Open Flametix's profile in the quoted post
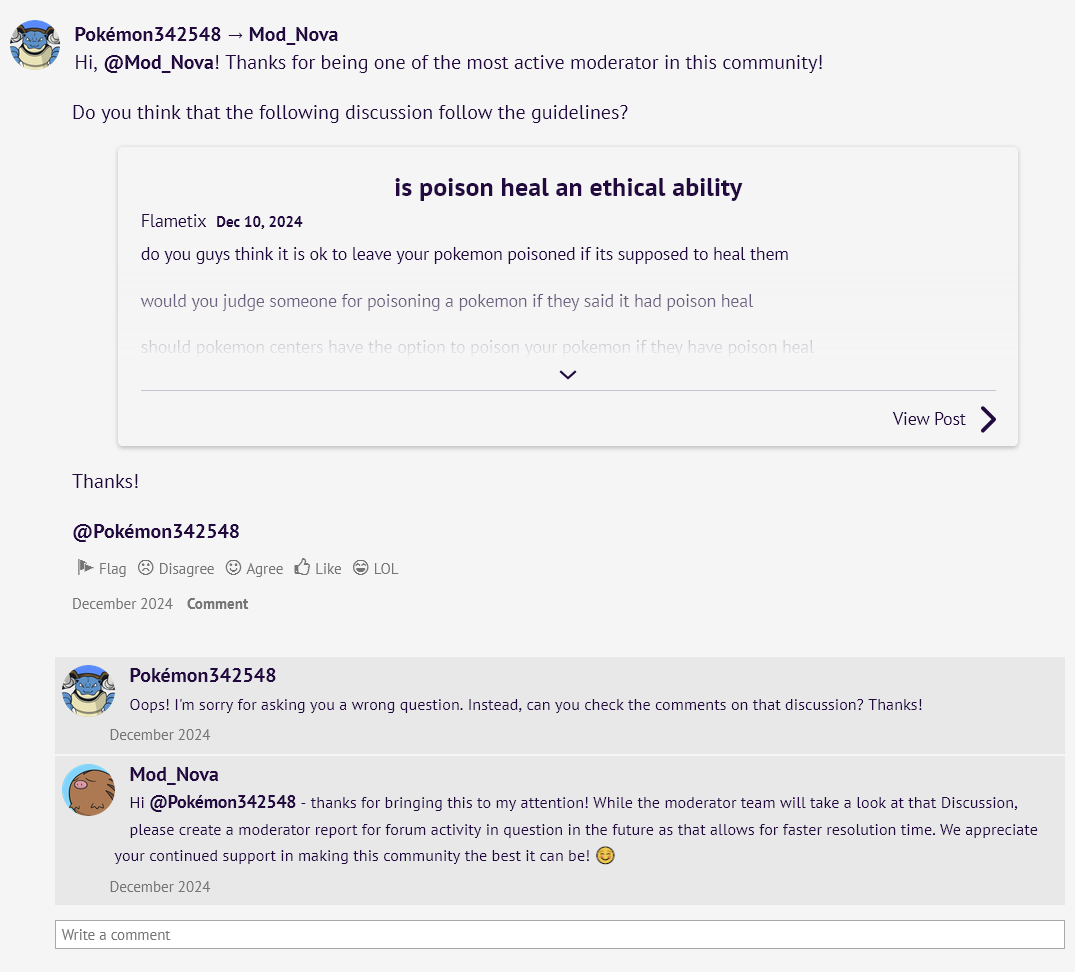 173,221
